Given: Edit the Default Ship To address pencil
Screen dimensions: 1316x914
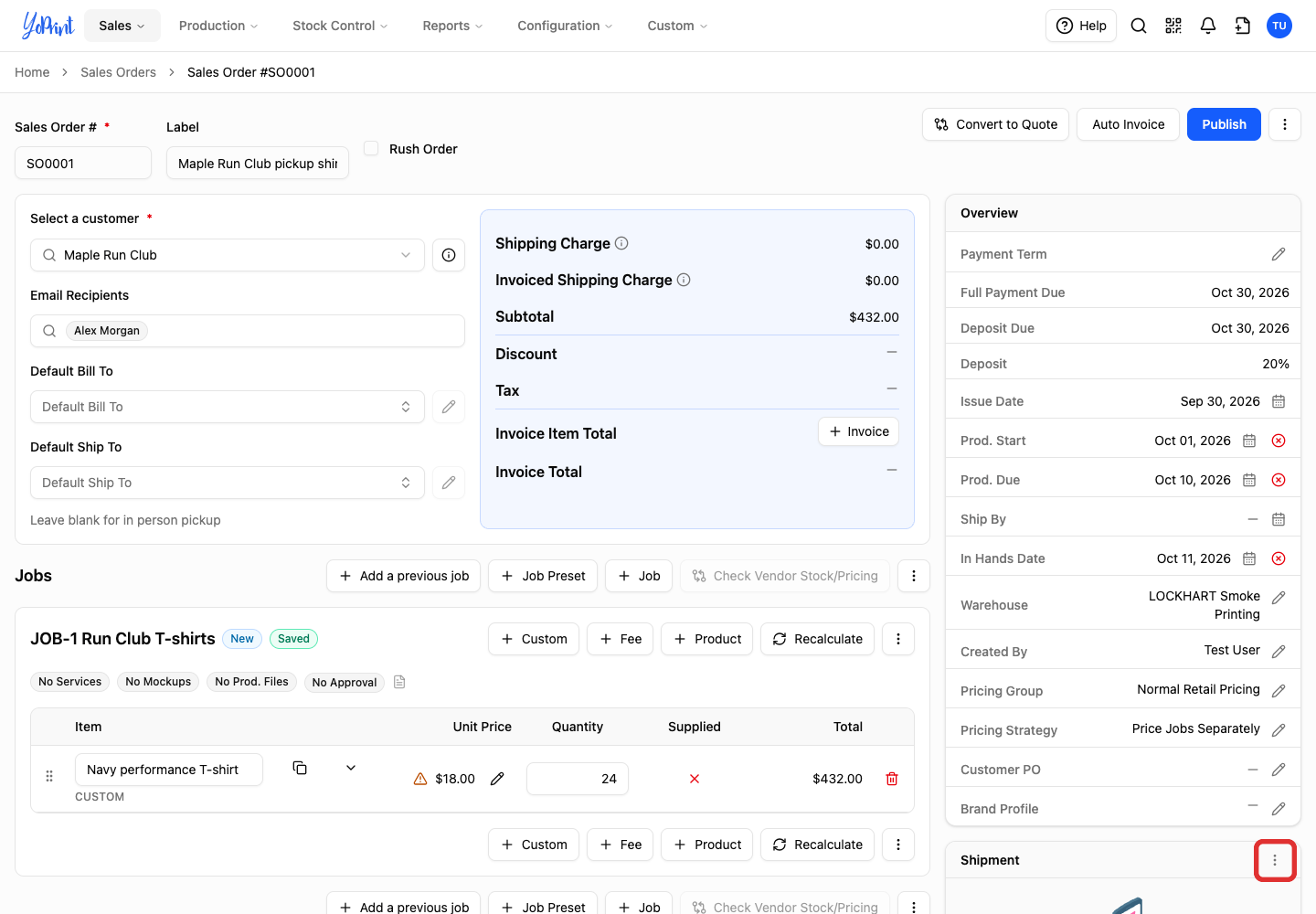Looking at the screenshot, I should coord(449,483).
